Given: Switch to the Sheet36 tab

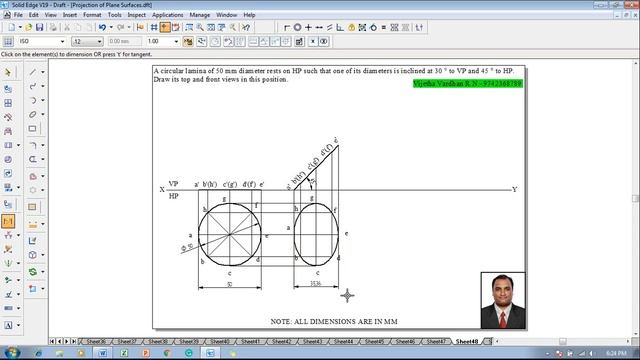Looking at the screenshot, I should [x=96, y=341].
